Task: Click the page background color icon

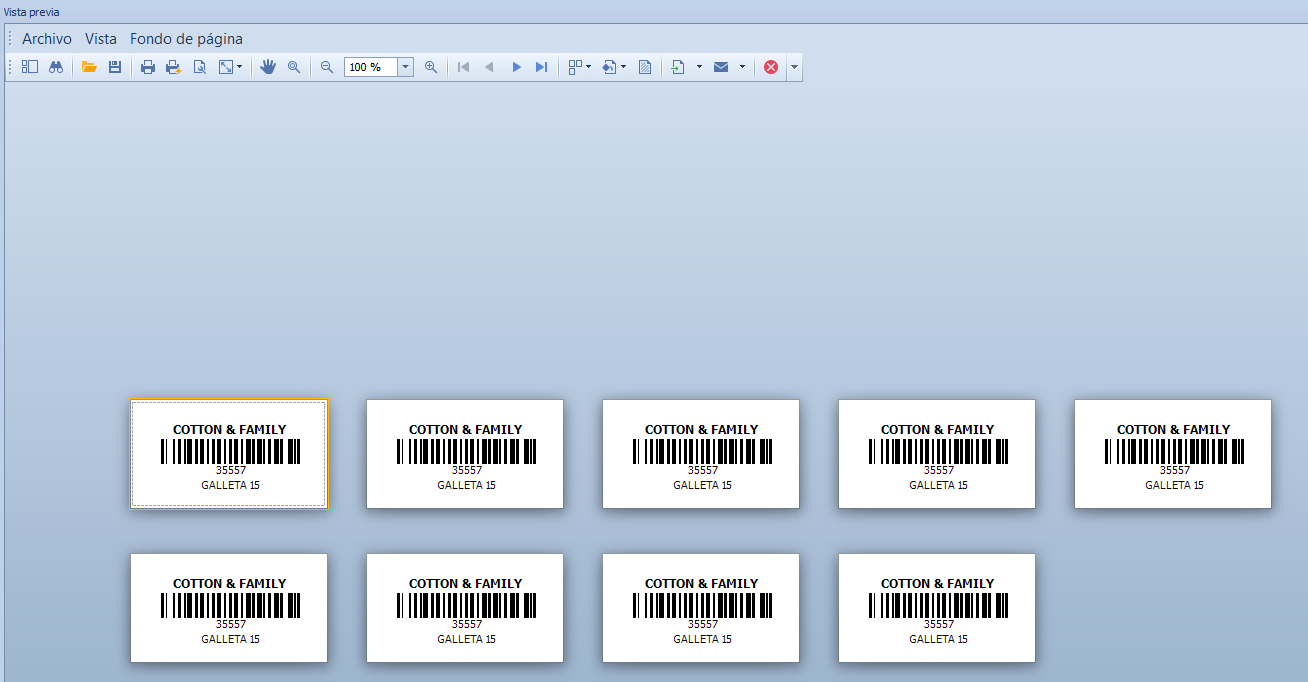Action: (x=609, y=67)
